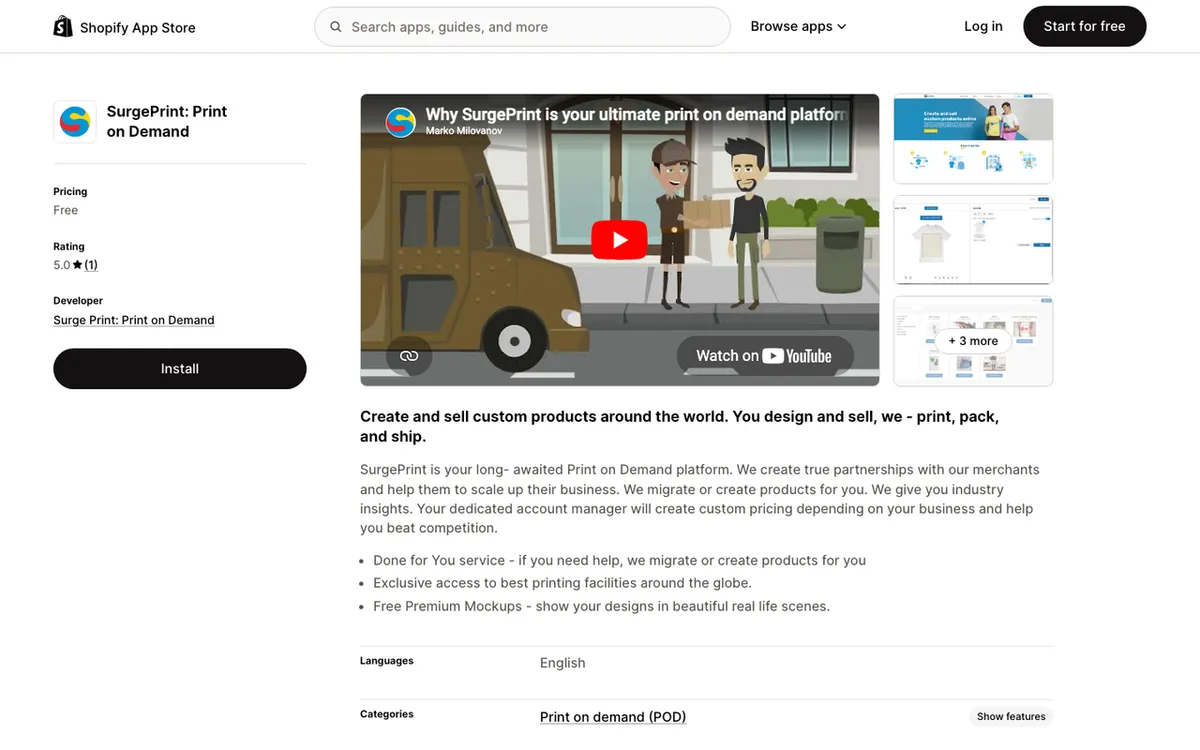Open the first screenshot thumbnail
This screenshot has width=1200, height=750.
tap(973, 138)
